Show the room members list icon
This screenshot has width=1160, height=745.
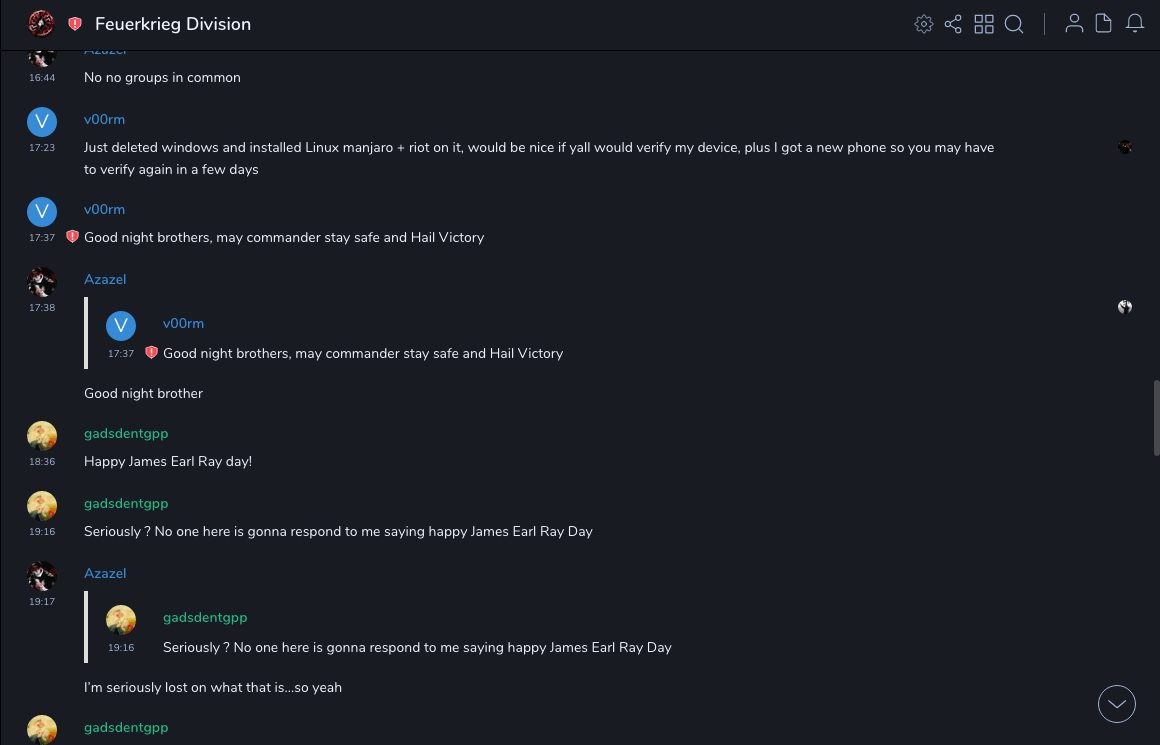(x=1074, y=24)
